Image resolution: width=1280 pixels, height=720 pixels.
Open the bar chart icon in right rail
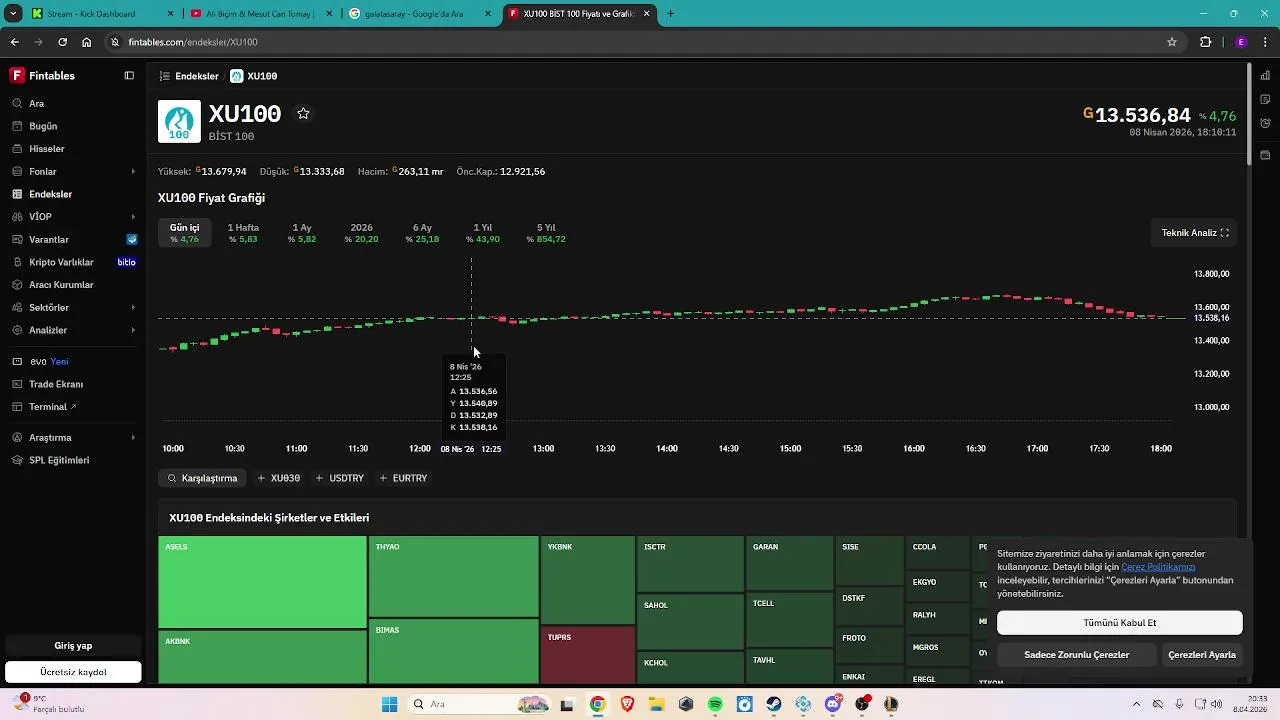[1265, 76]
